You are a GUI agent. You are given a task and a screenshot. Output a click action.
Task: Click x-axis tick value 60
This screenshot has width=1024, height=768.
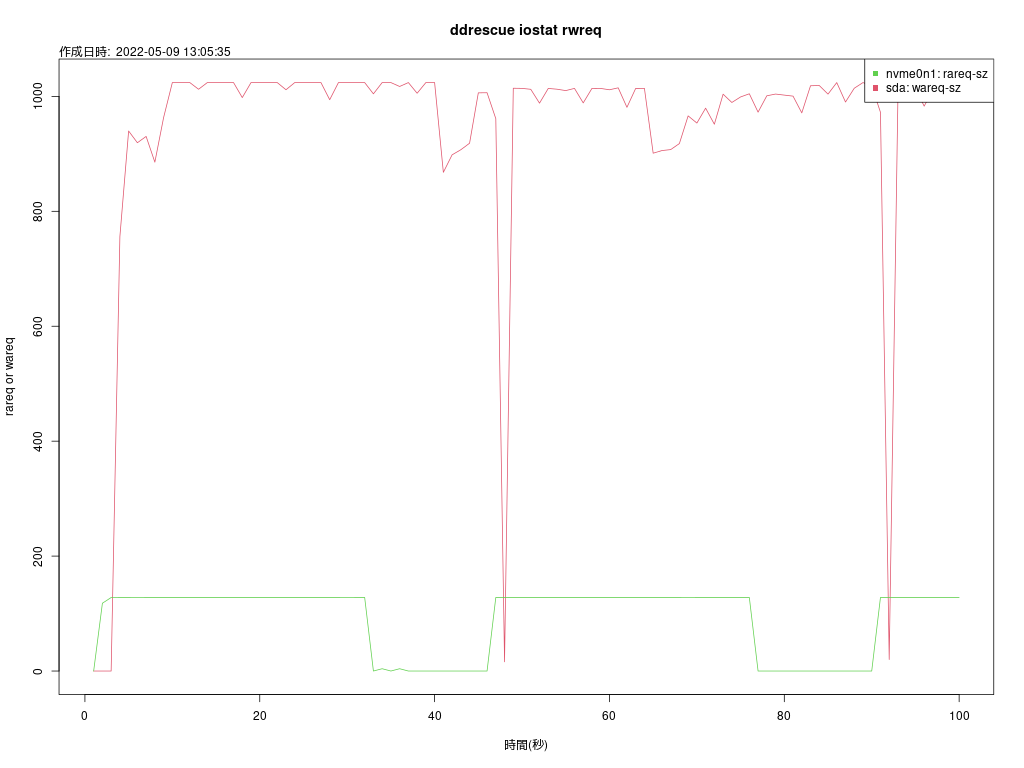coord(609,716)
